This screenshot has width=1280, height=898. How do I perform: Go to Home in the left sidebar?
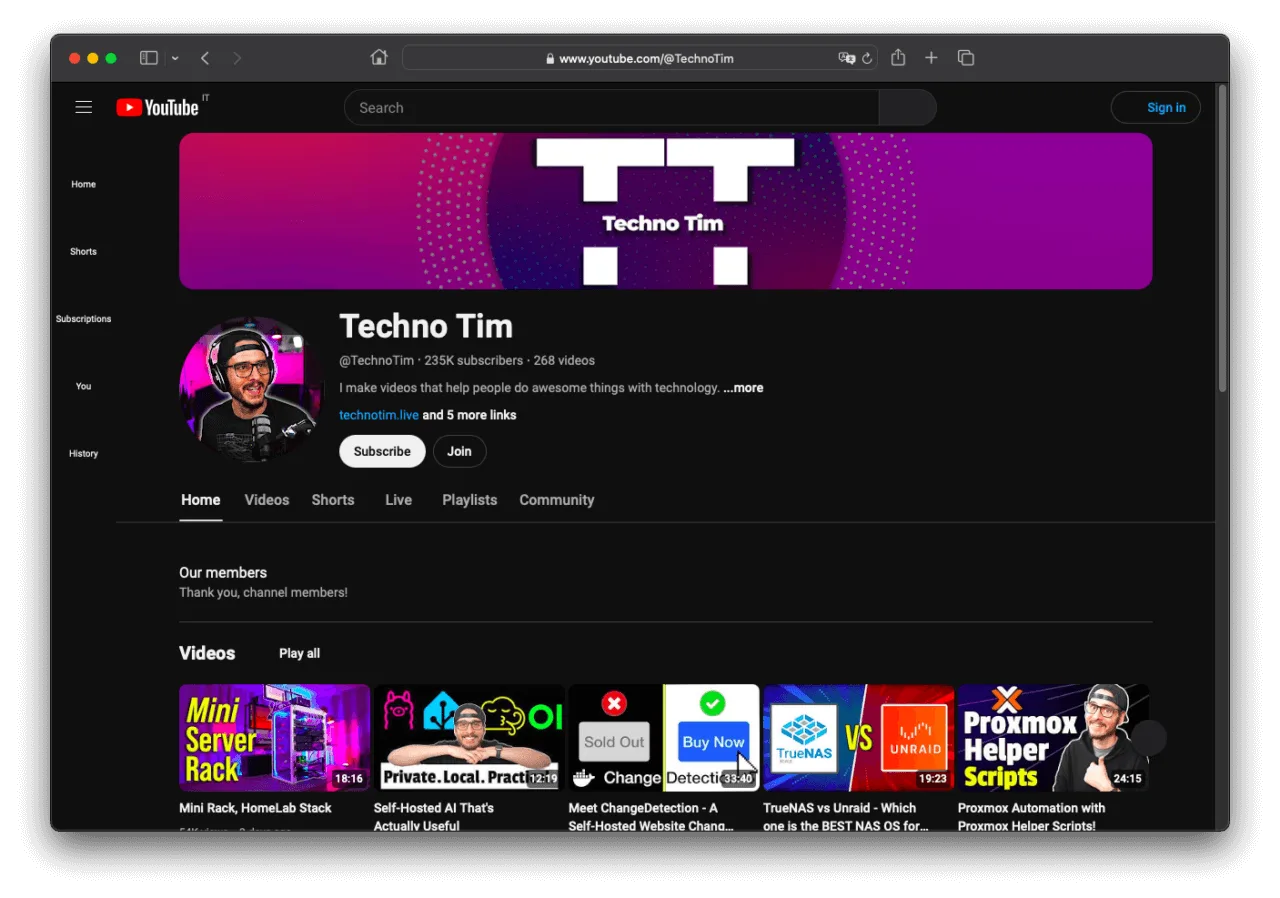(x=84, y=184)
